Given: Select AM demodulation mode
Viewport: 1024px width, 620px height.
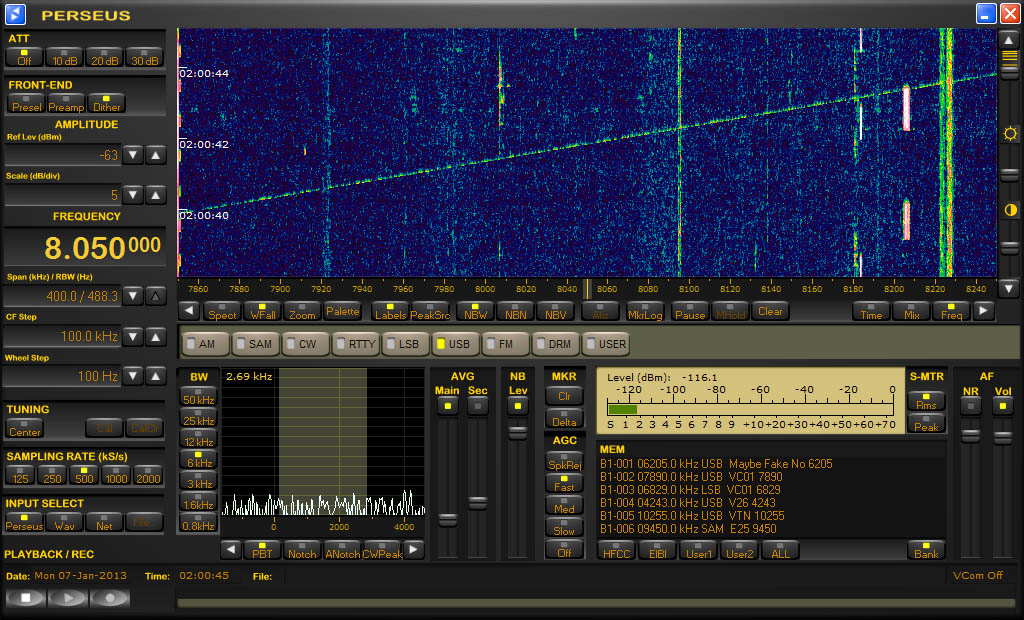Looking at the screenshot, I should coord(205,344).
